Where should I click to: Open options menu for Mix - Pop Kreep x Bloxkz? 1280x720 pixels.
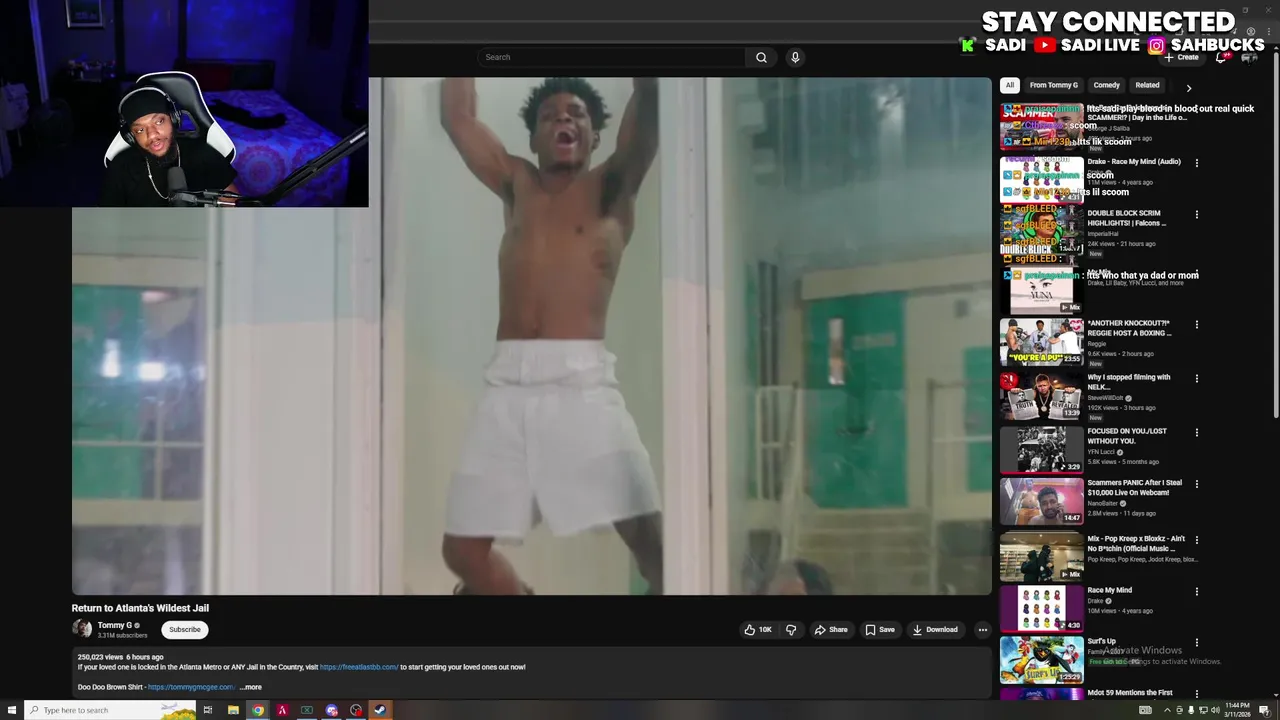pyautogui.click(x=1197, y=540)
